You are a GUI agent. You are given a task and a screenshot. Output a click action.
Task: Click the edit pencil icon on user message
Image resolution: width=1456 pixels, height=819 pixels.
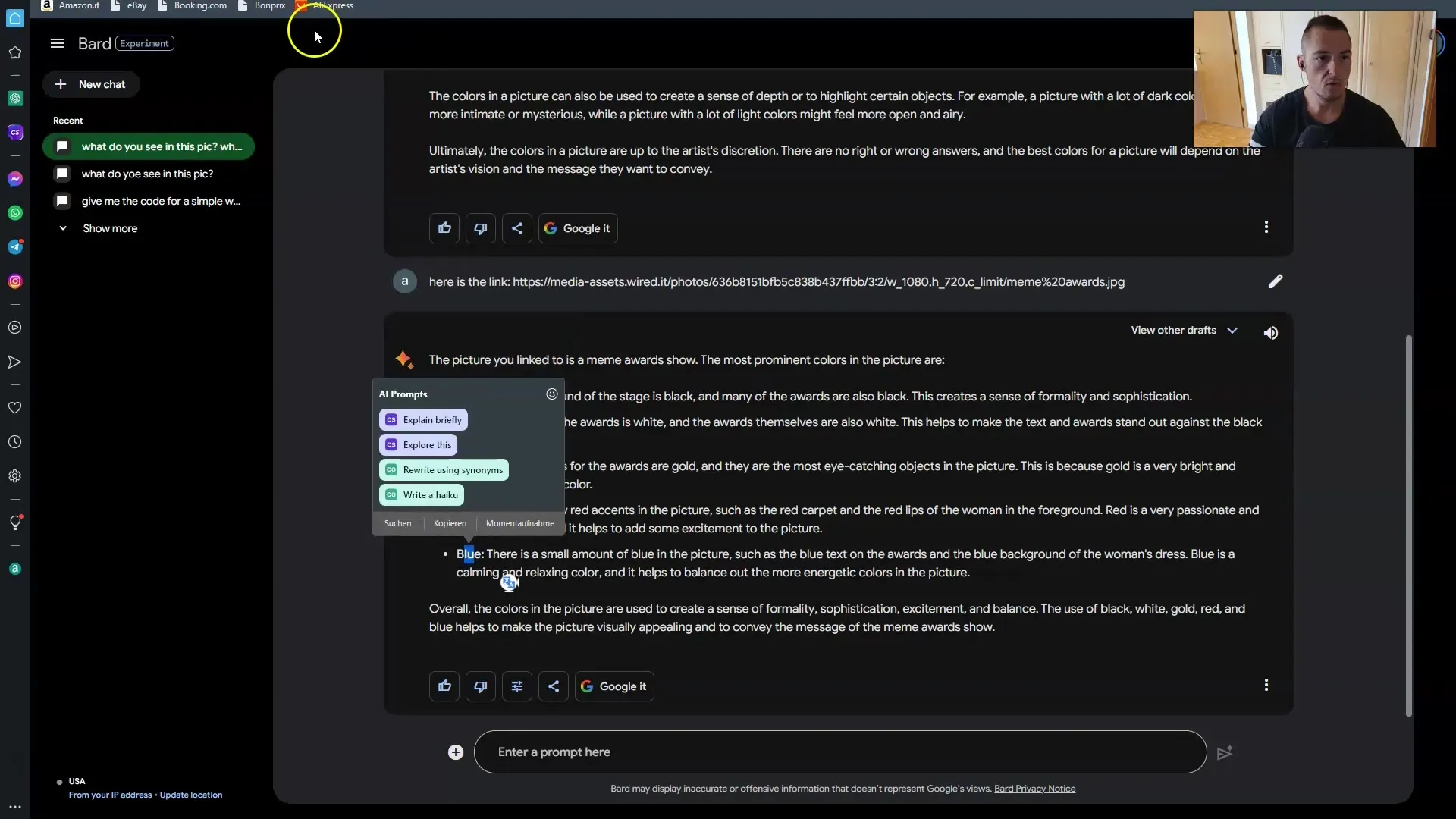[x=1276, y=281]
